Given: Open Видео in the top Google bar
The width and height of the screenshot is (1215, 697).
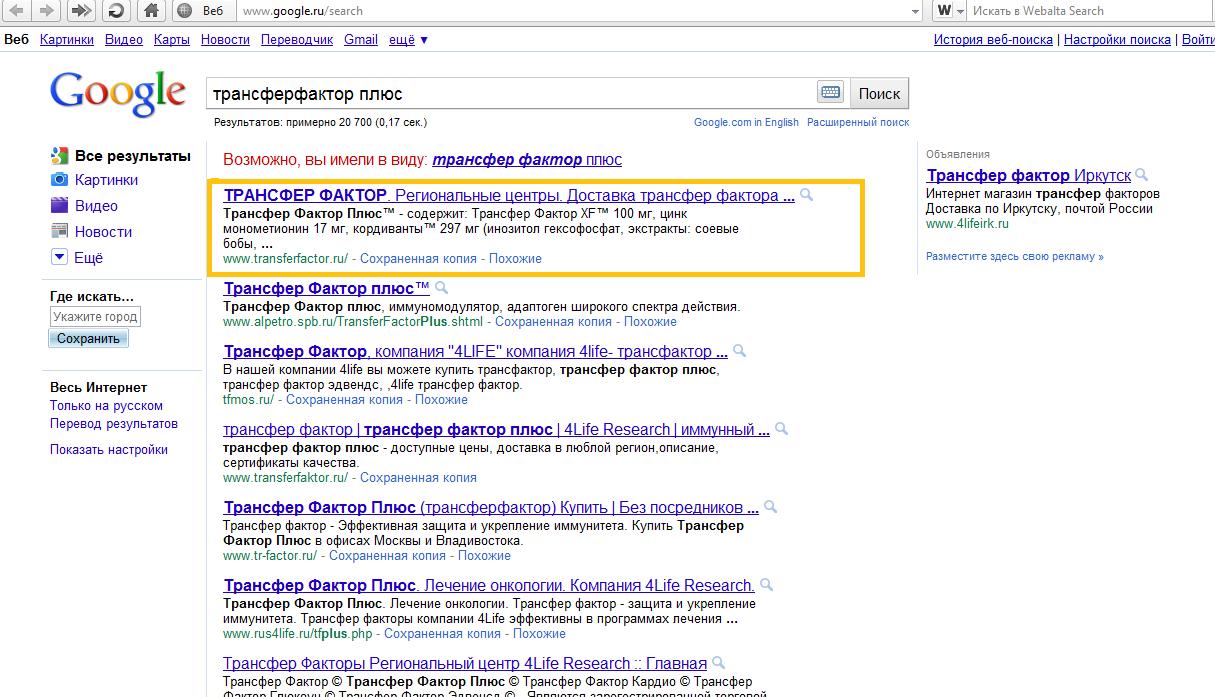Looking at the screenshot, I should pyautogui.click(x=124, y=40).
